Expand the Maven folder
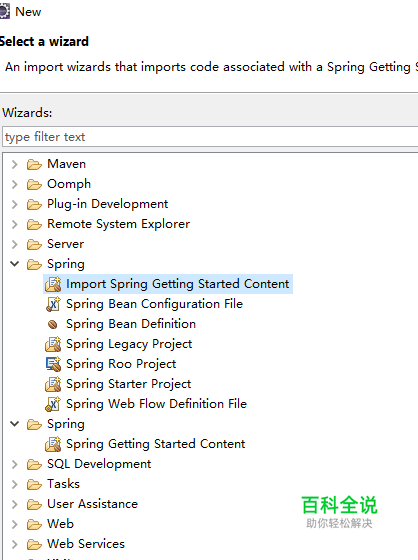 [14, 164]
